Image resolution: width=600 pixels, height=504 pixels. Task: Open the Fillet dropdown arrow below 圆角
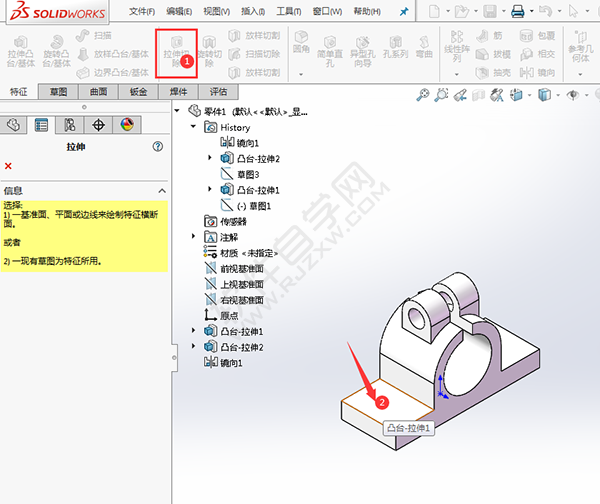(301, 74)
